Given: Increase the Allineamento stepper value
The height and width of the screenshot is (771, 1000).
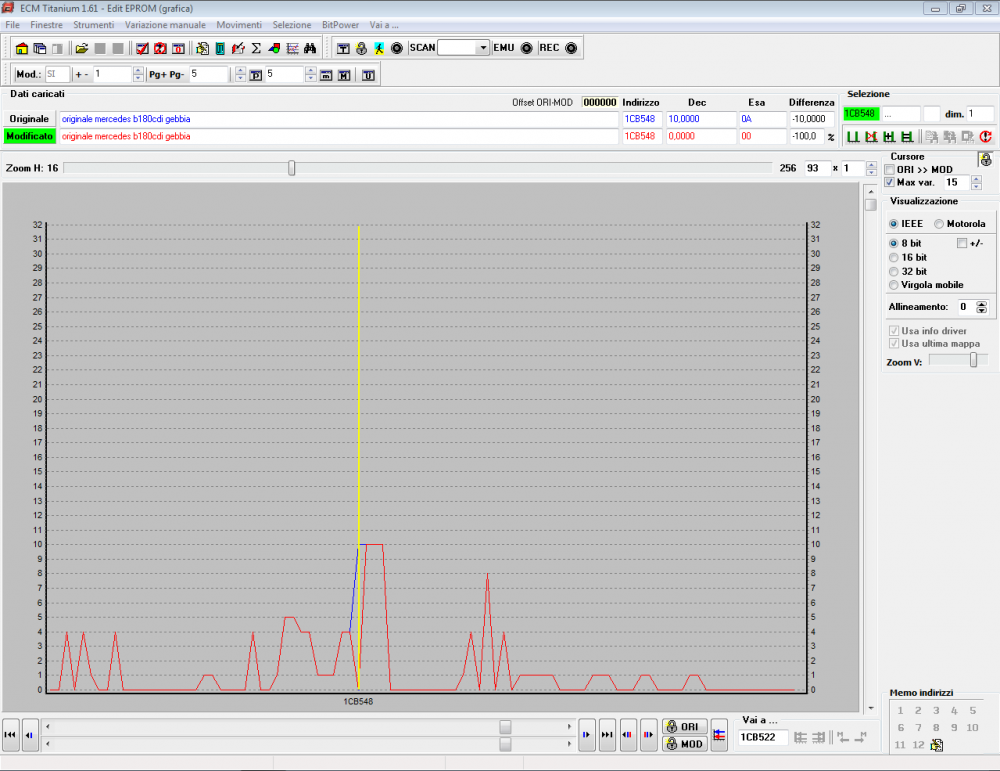Looking at the screenshot, I should (982, 304).
